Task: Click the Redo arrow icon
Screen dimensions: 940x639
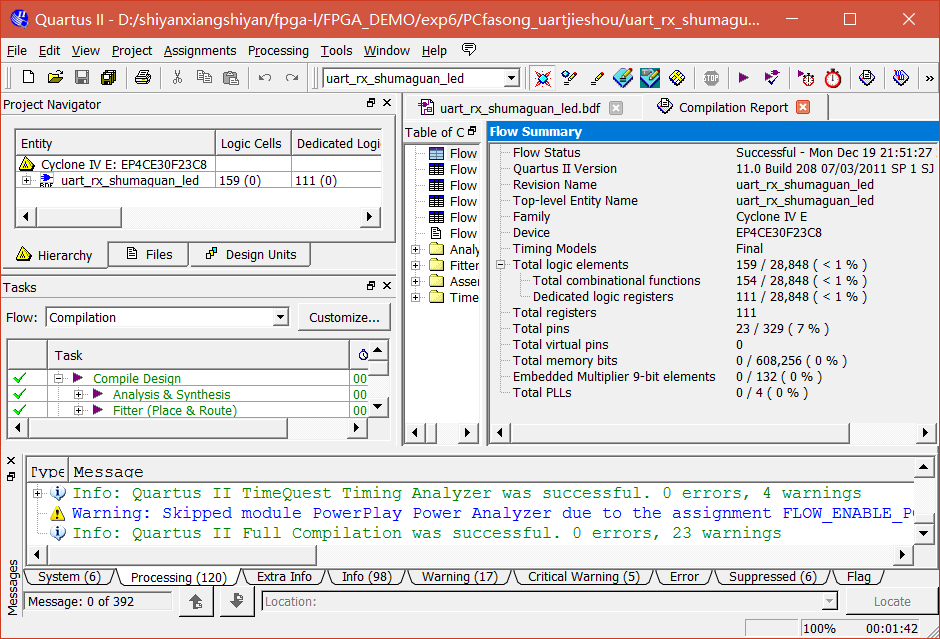Action: pos(292,77)
